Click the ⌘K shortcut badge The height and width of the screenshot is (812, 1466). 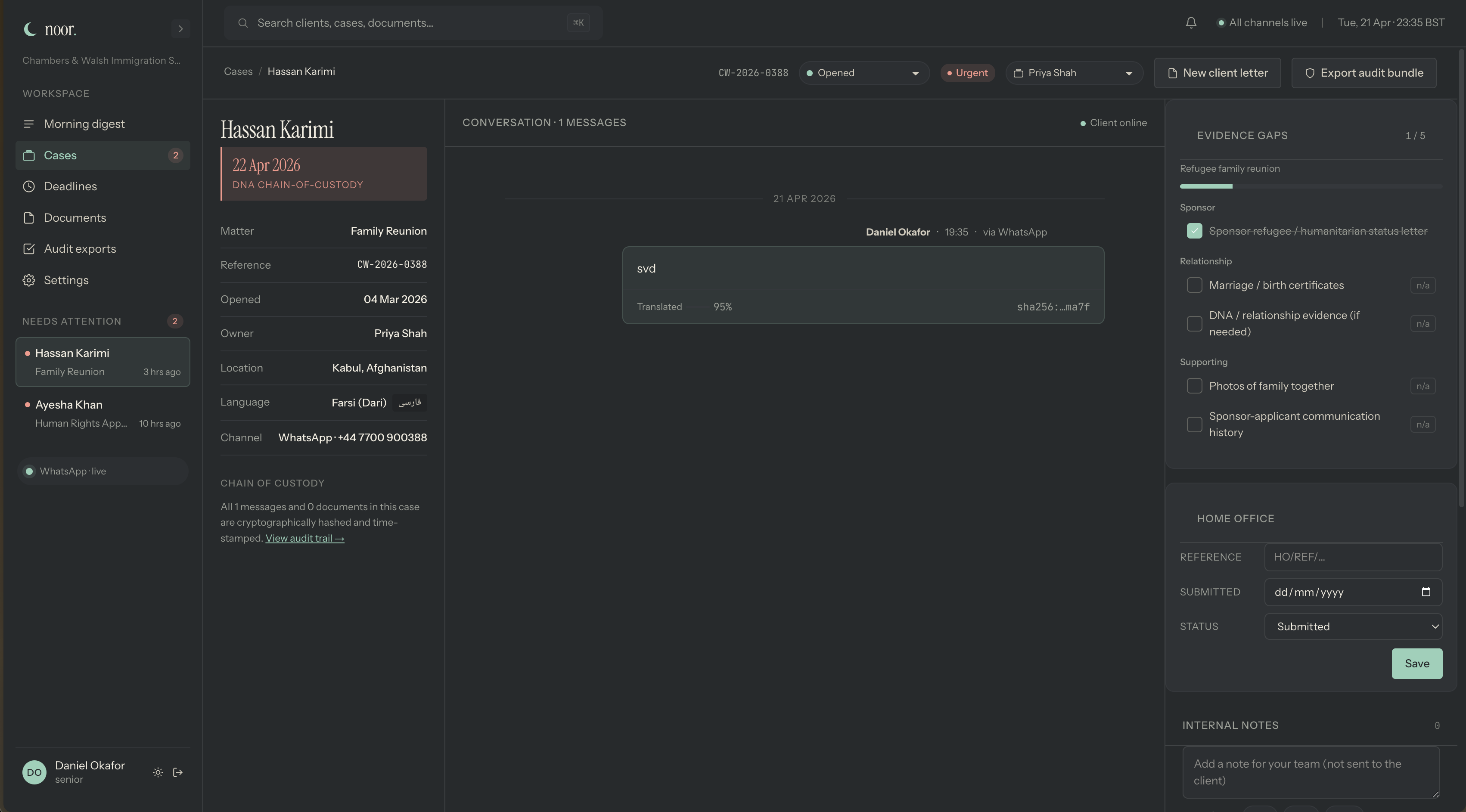[x=578, y=23]
